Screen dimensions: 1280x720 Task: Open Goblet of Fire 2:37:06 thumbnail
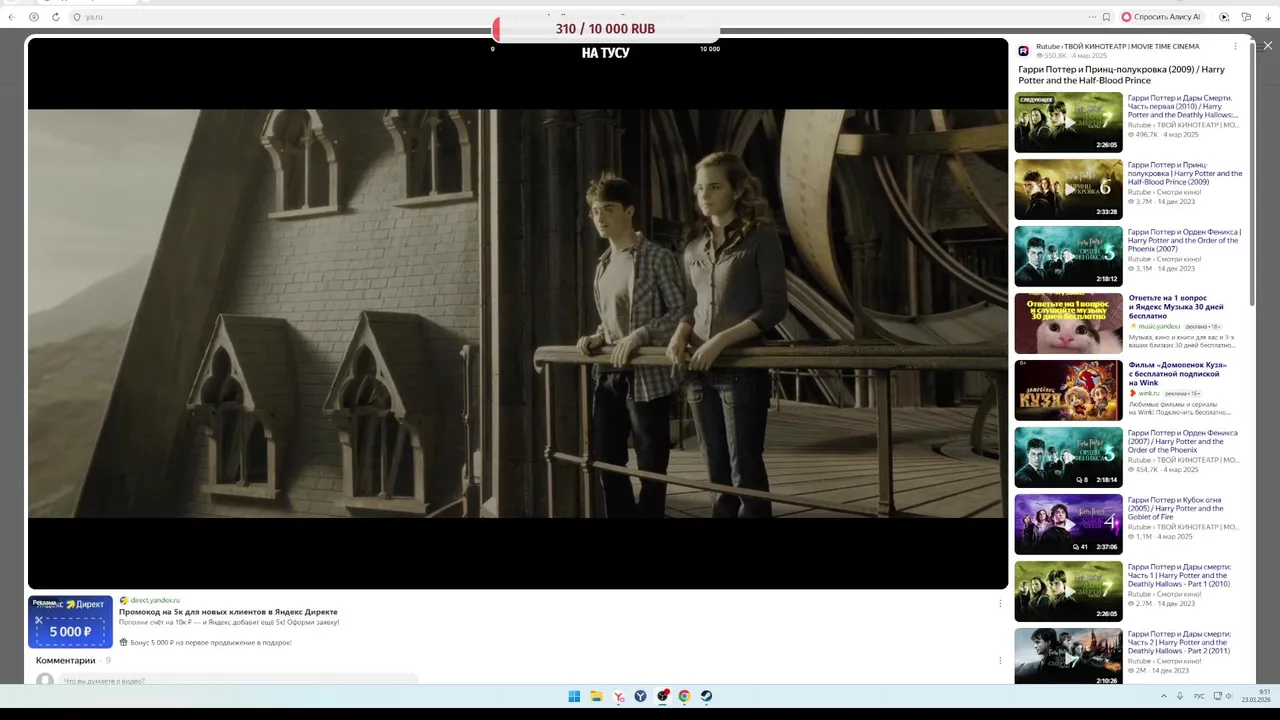coord(1068,524)
